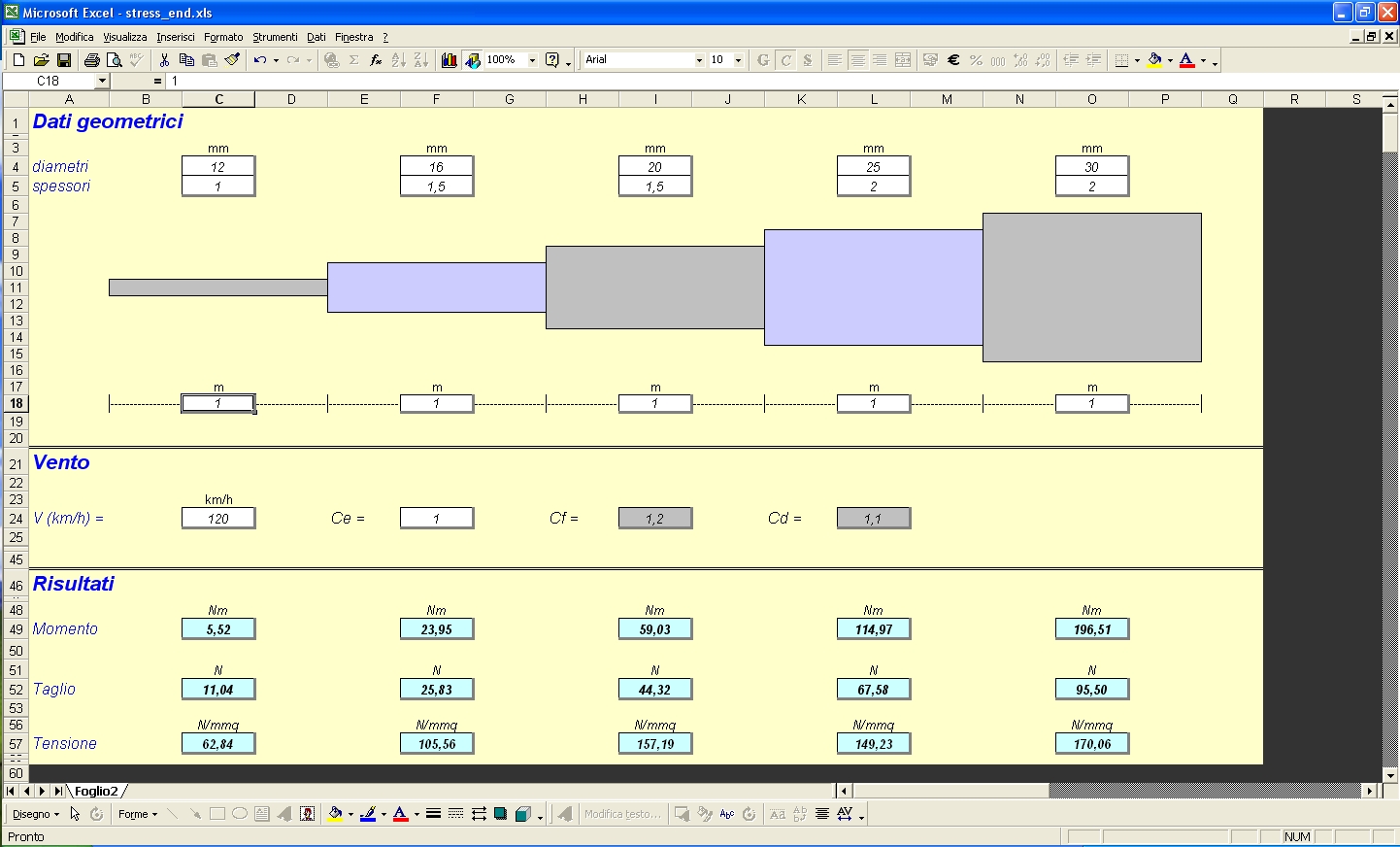
Task: Open the font size 10 dropdown
Action: coord(738,60)
